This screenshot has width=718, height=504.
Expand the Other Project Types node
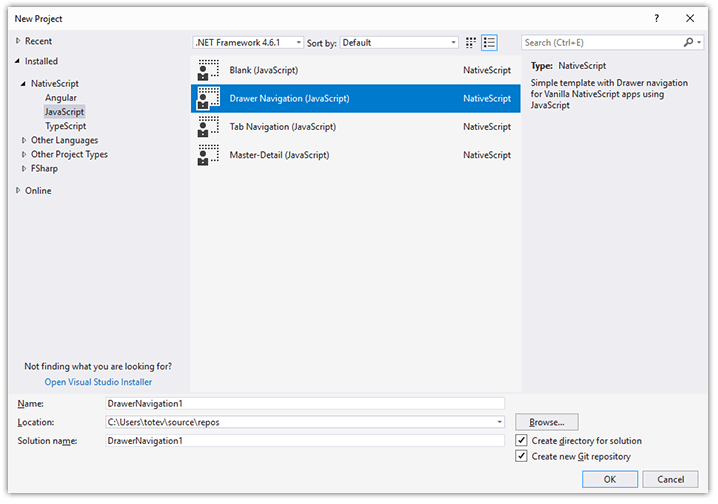[24, 154]
